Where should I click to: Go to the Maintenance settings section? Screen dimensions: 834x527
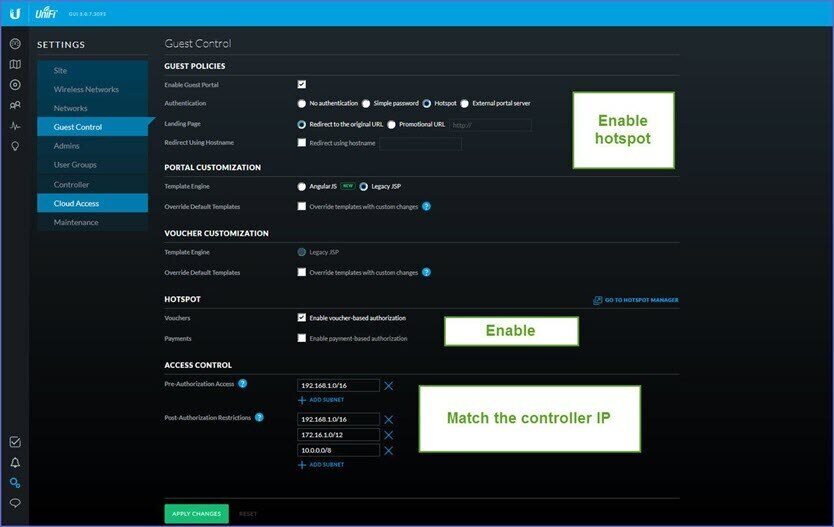point(76,222)
